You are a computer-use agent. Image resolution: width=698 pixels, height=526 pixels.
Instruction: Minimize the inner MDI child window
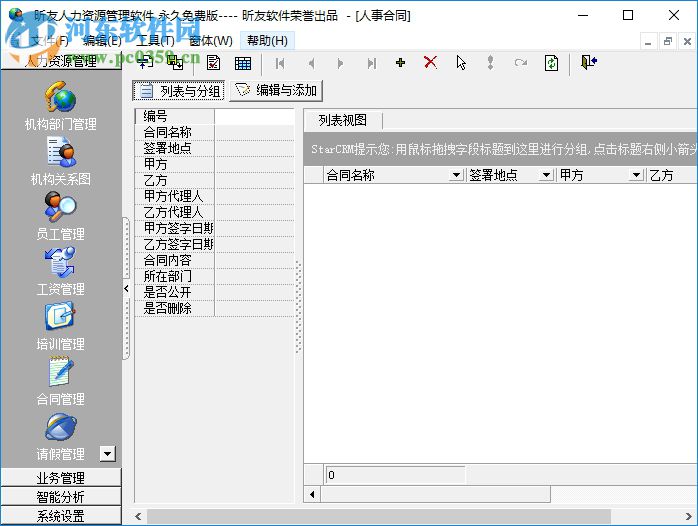[648, 41]
